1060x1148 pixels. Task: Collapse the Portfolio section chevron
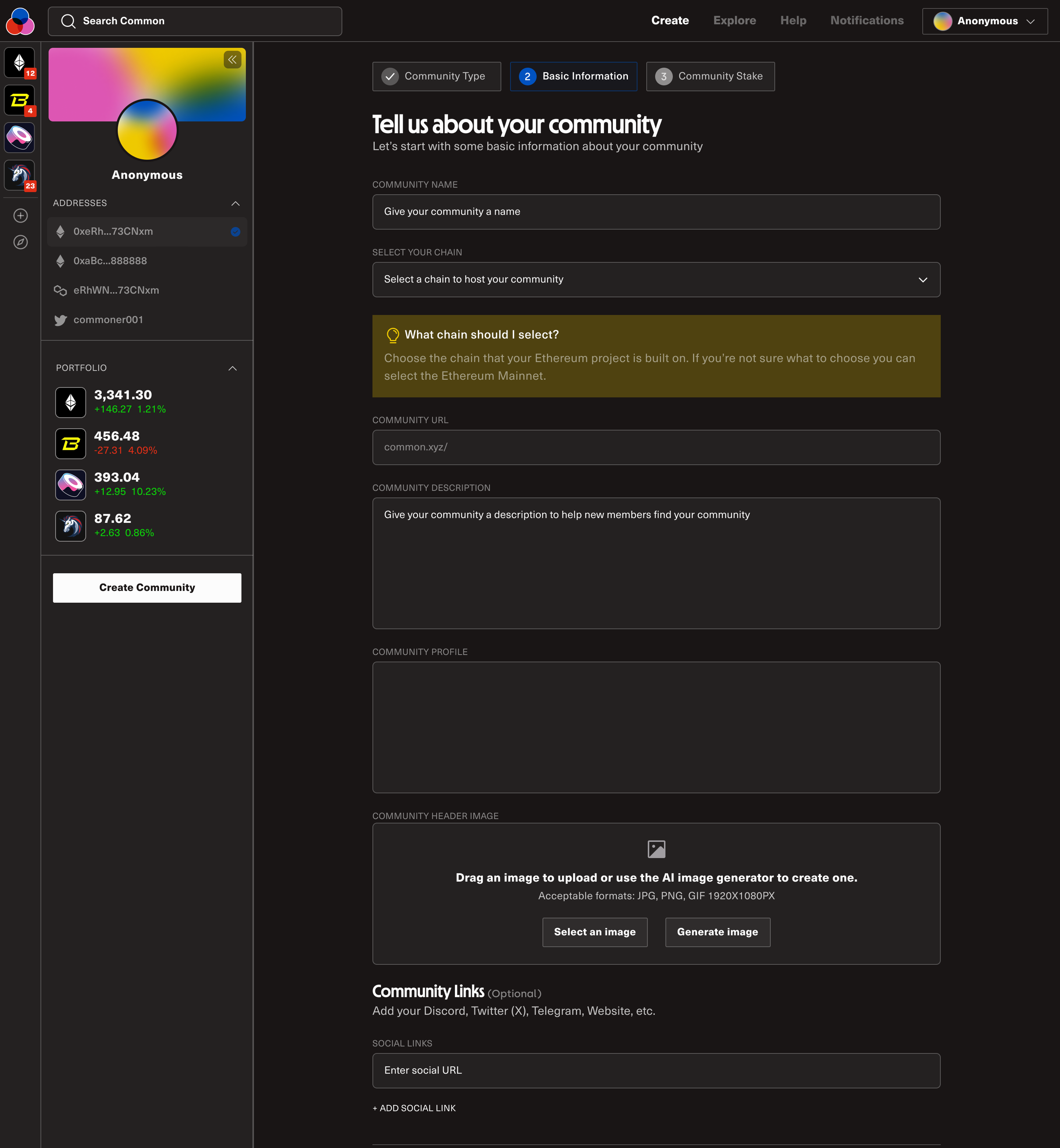coord(232,368)
